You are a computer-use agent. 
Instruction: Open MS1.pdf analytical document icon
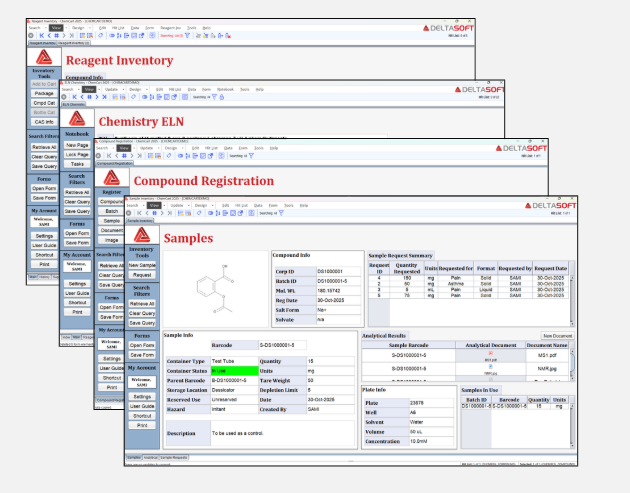pos(491,353)
